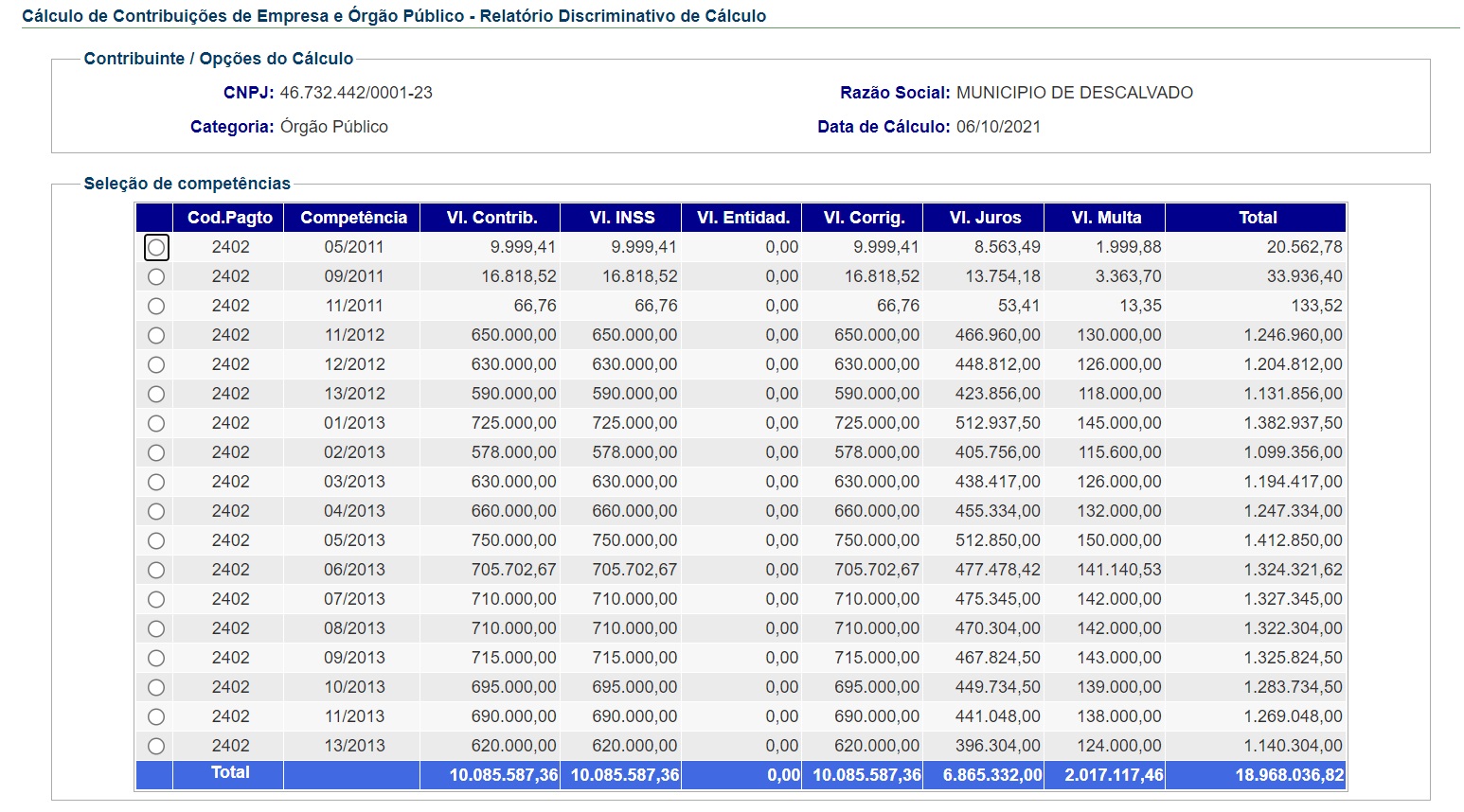The width and height of the screenshot is (1464, 812).
Task: Pick the radio button for row 08/2013
Action: click(156, 629)
